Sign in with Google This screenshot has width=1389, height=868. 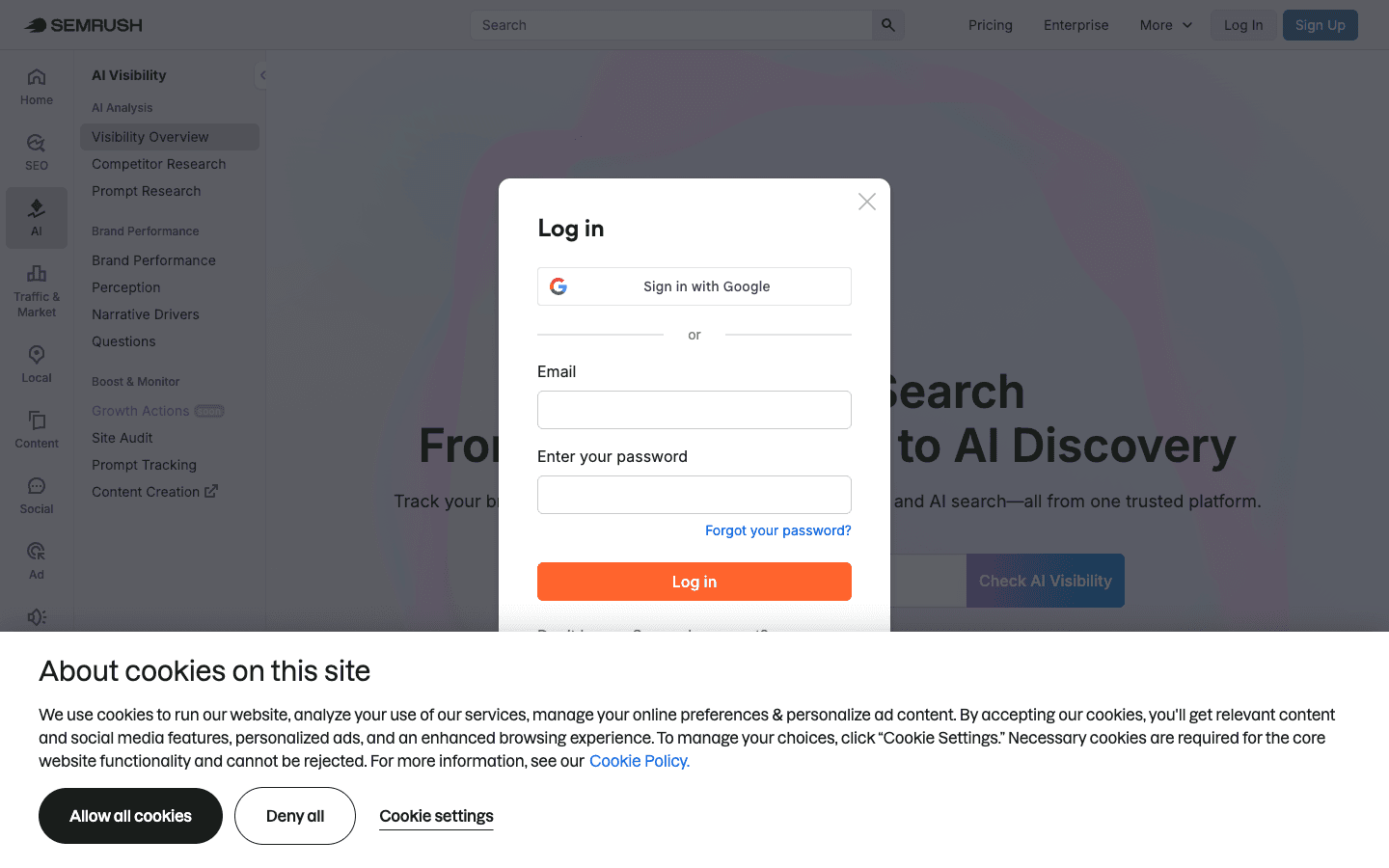point(694,286)
